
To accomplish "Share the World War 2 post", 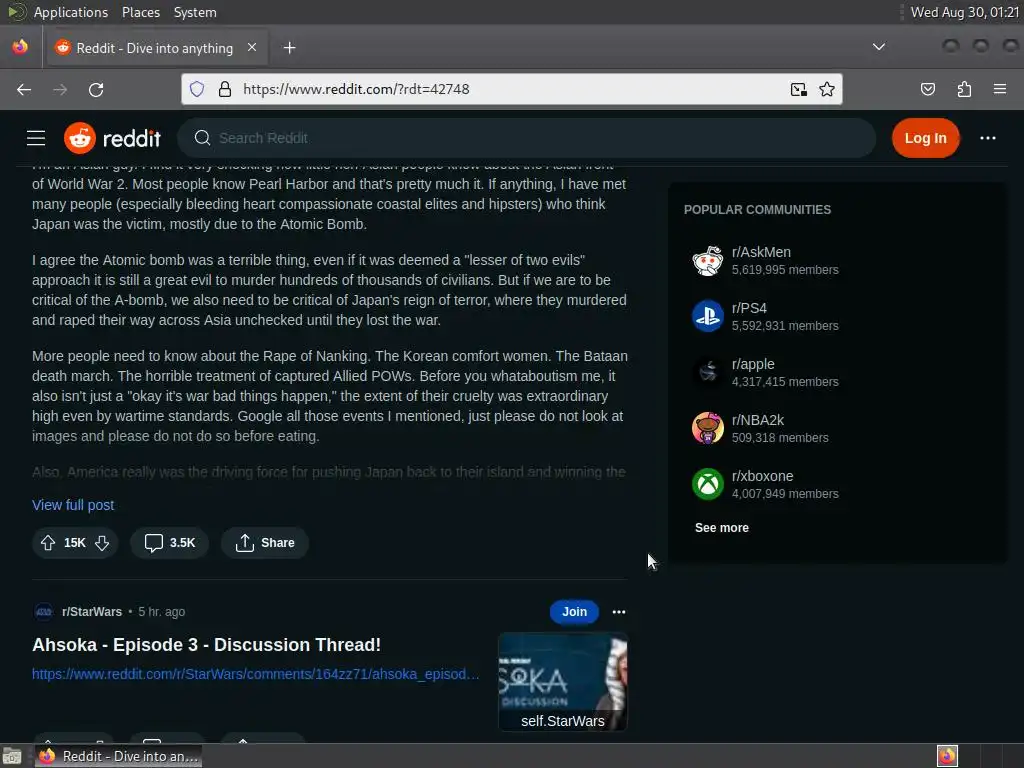I will click(264, 543).
